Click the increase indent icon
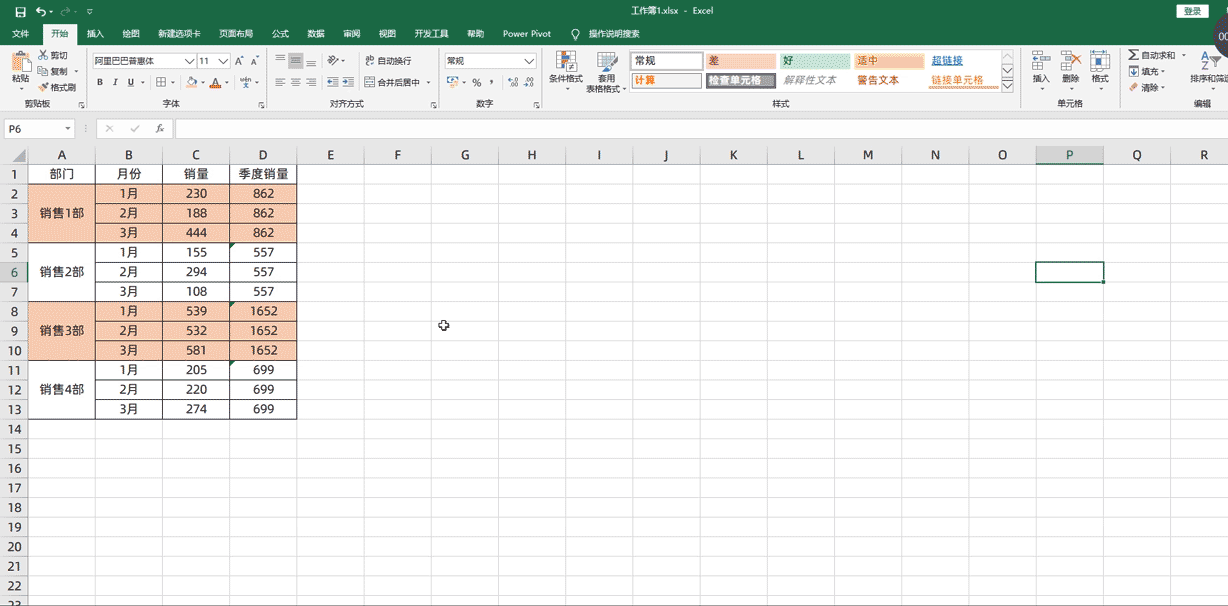The height and width of the screenshot is (606, 1228). 347,82
